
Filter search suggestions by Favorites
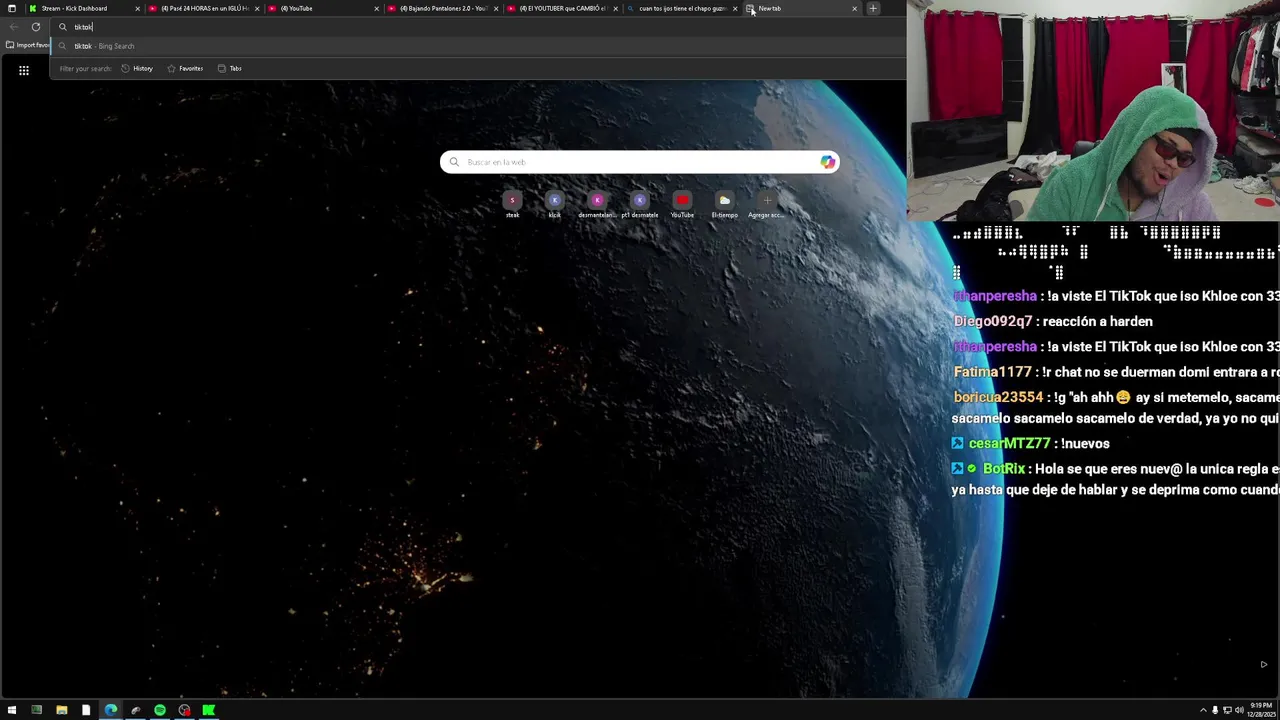point(185,68)
